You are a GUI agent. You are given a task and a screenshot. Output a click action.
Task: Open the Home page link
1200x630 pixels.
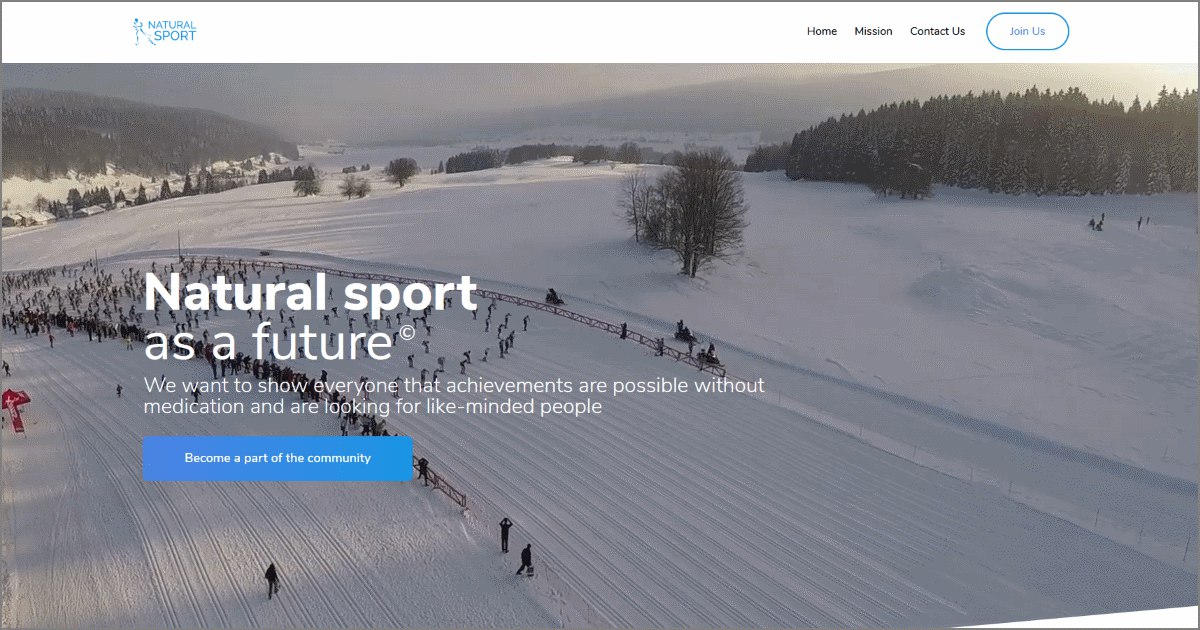(x=822, y=31)
